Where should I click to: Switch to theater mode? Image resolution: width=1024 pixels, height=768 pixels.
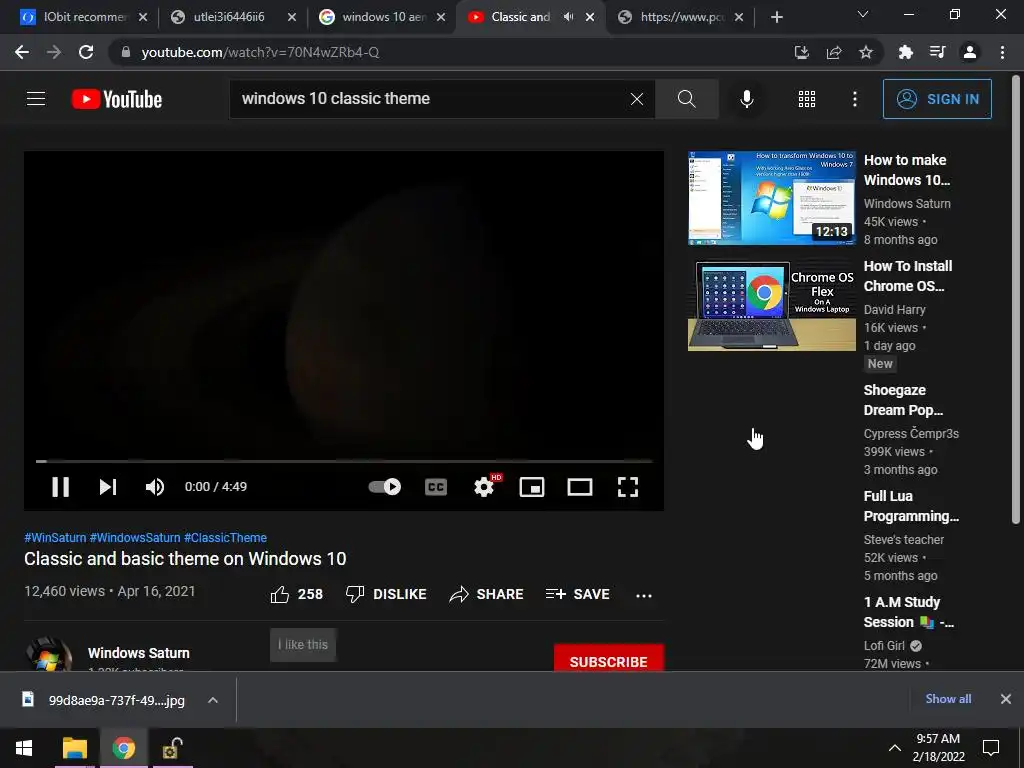point(579,487)
